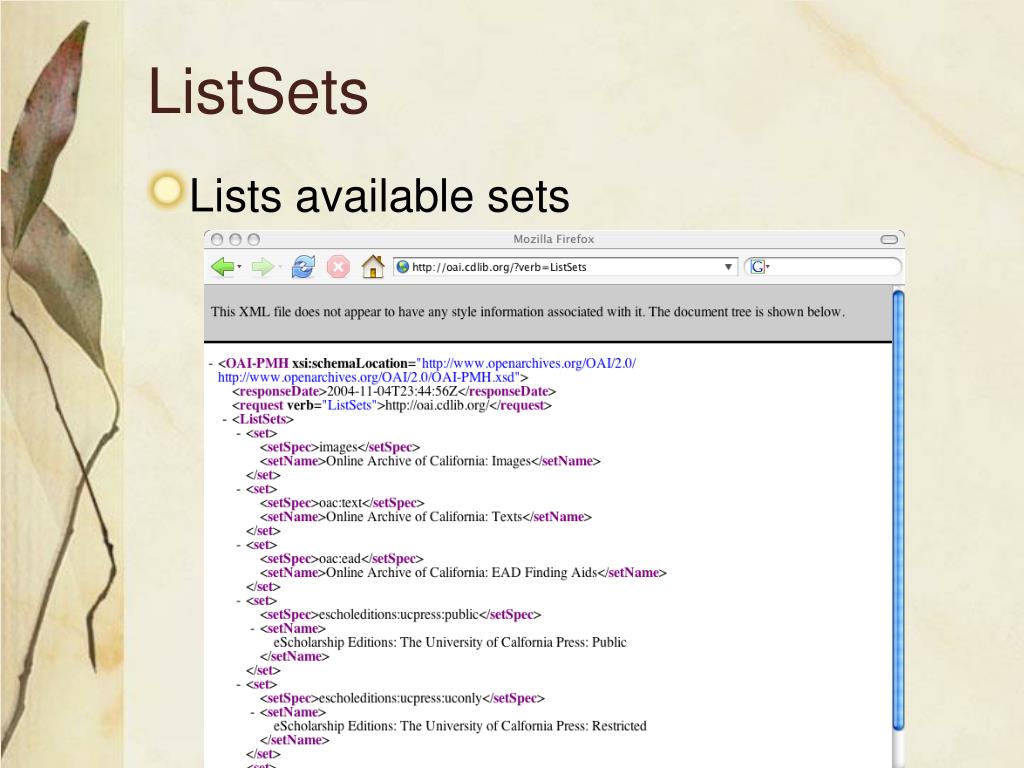Open the Forward button history dropdown arrow

click(280, 266)
